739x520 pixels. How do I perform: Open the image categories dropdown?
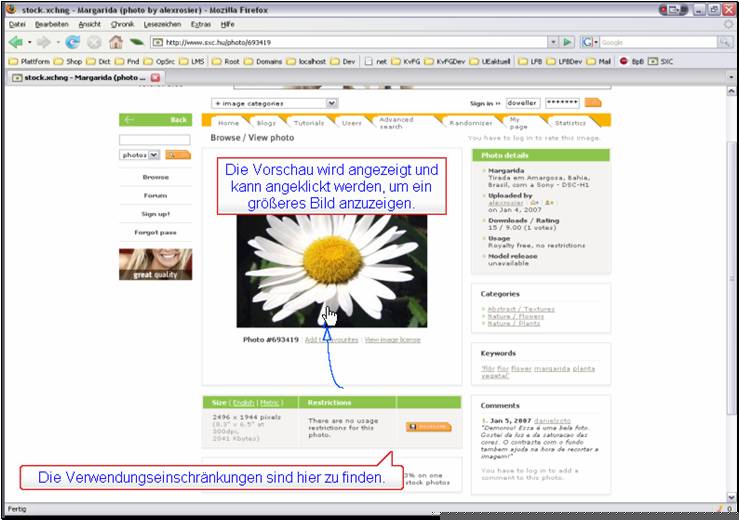point(274,103)
